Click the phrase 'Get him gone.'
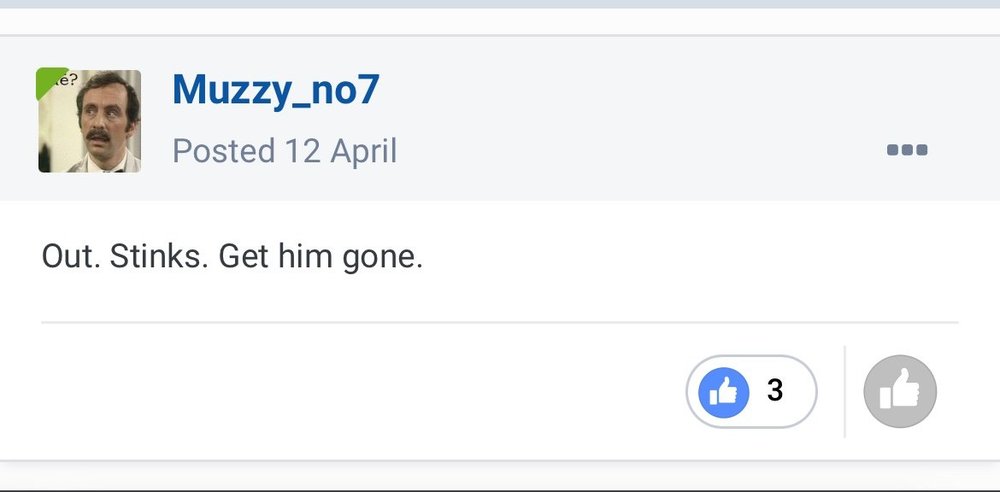The height and width of the screenshot is (492, 1000). point(321,257)
